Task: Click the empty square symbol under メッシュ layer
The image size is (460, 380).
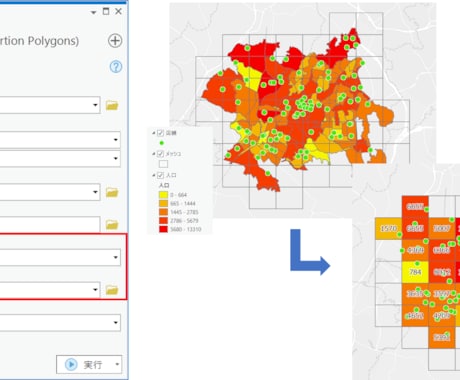Action: pyautogui.click(x=163, y=164)
